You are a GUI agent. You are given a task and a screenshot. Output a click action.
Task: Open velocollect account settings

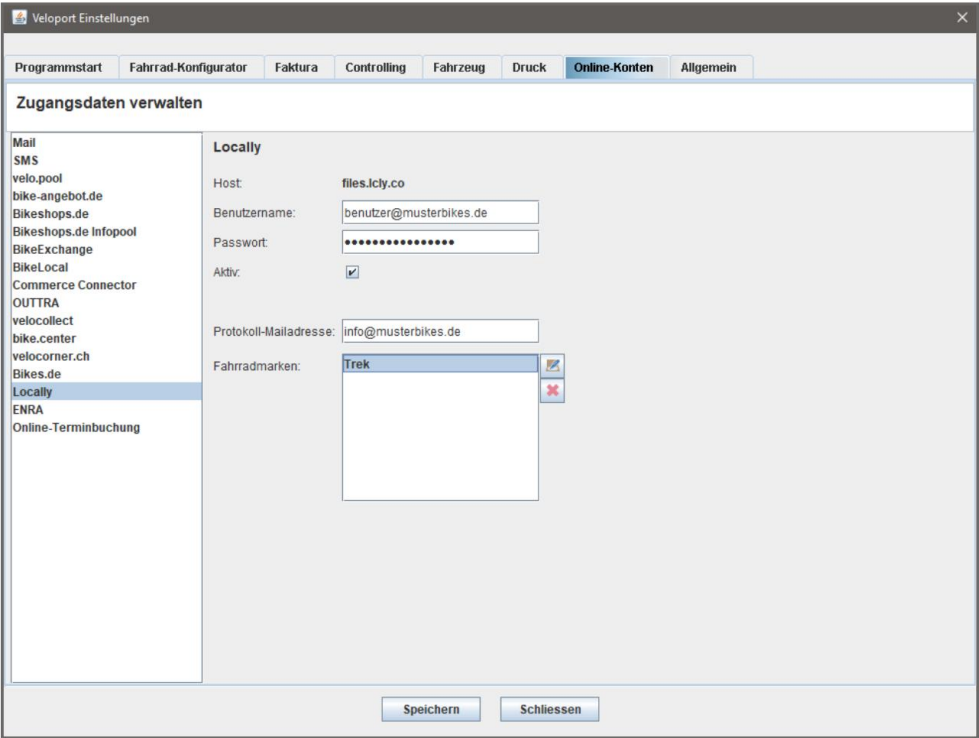tap(106, 321)
